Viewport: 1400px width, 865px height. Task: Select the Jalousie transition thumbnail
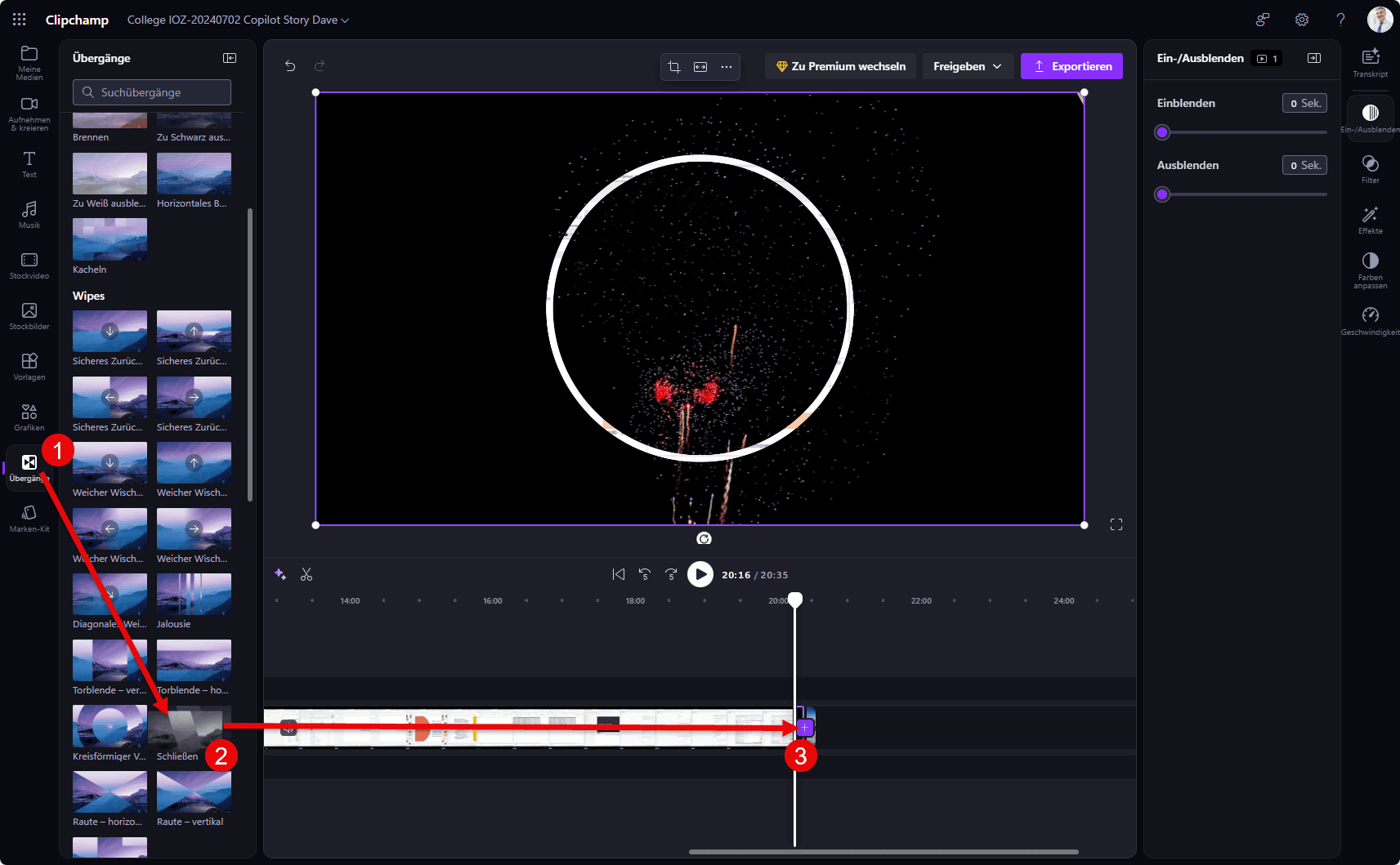click(x=194, y=594)
